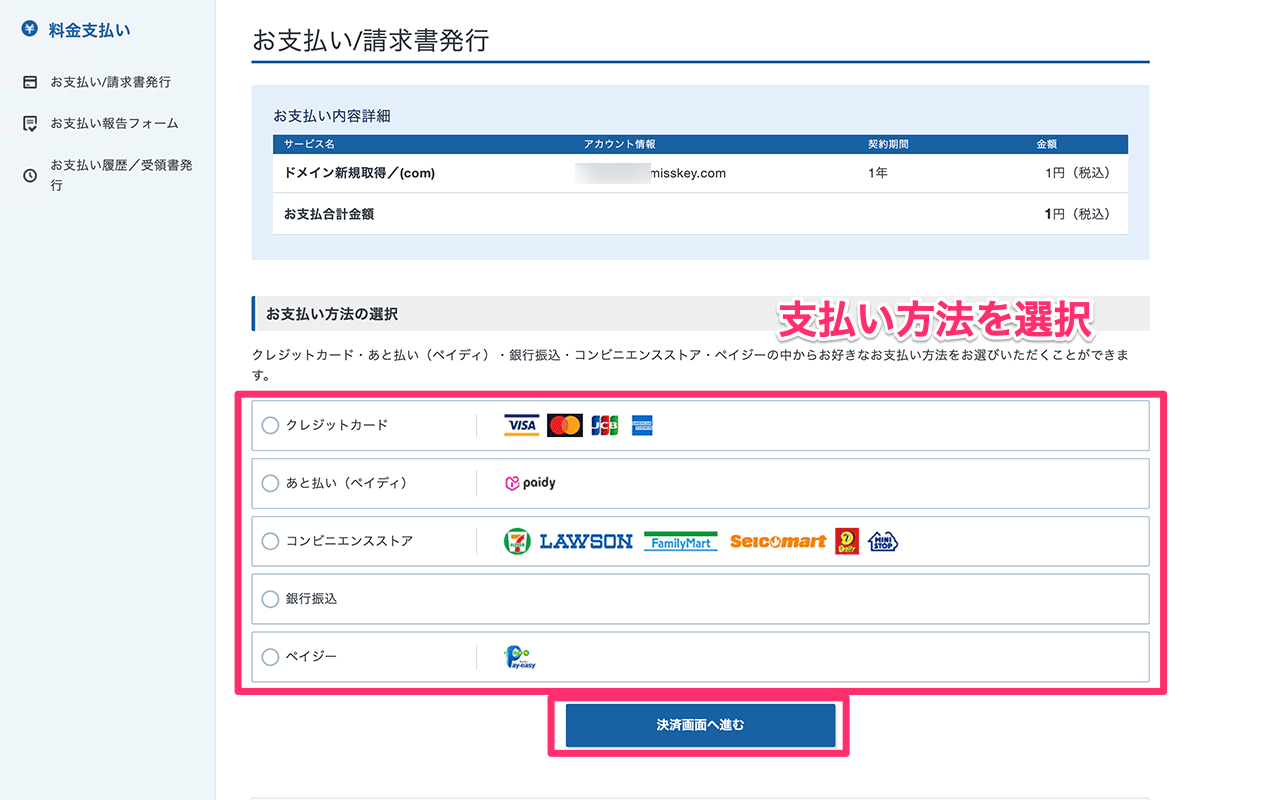Open お支払い履歴／受領書発行 in the sidebar
This screenshot has height=800, width=1280.
click(121, 175)
